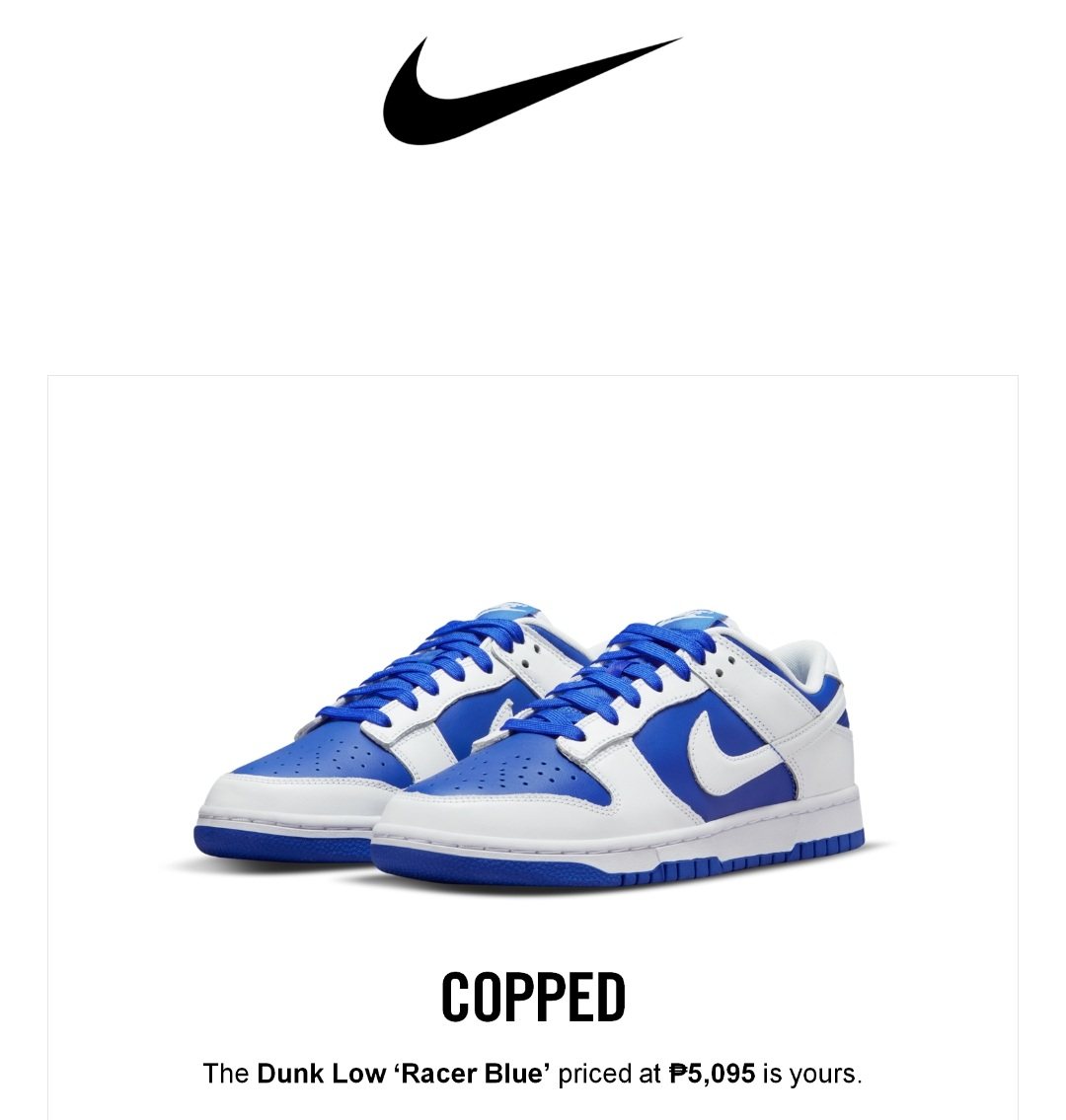Click the word "The" starting the sentence

tap(226, 1074)
